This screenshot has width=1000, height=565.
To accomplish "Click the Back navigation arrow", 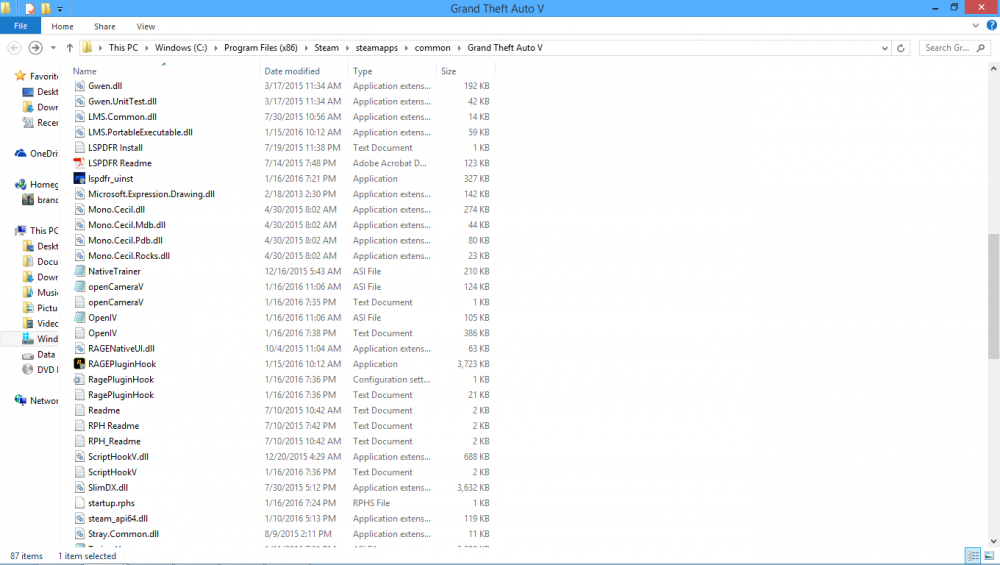I will 14,48.
